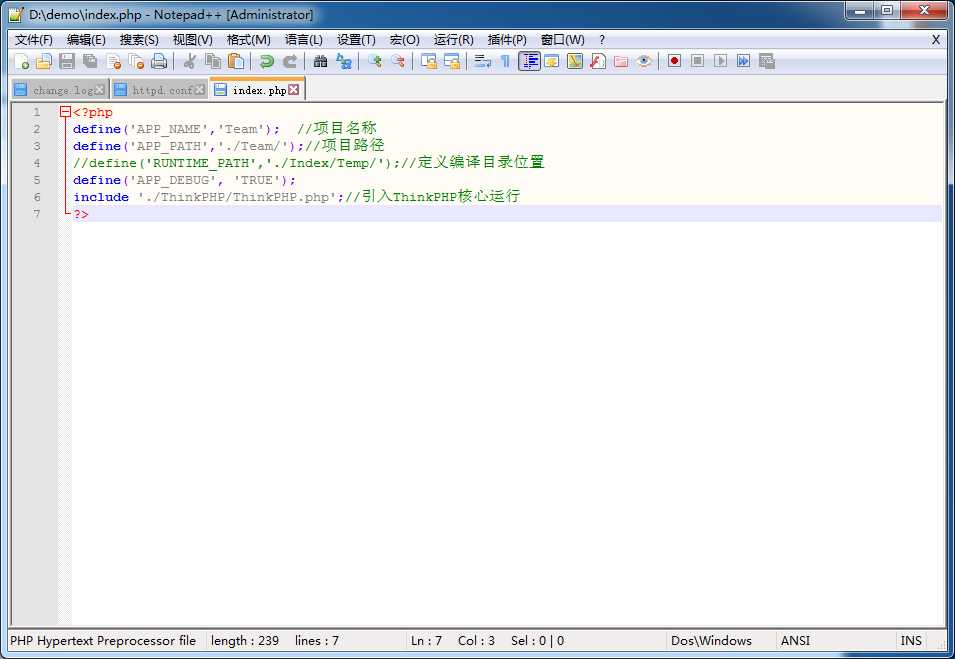This screenshot has height=659, width=955.
Task: Close the httpd.conf tab with its X
Action: coord(200,90)
